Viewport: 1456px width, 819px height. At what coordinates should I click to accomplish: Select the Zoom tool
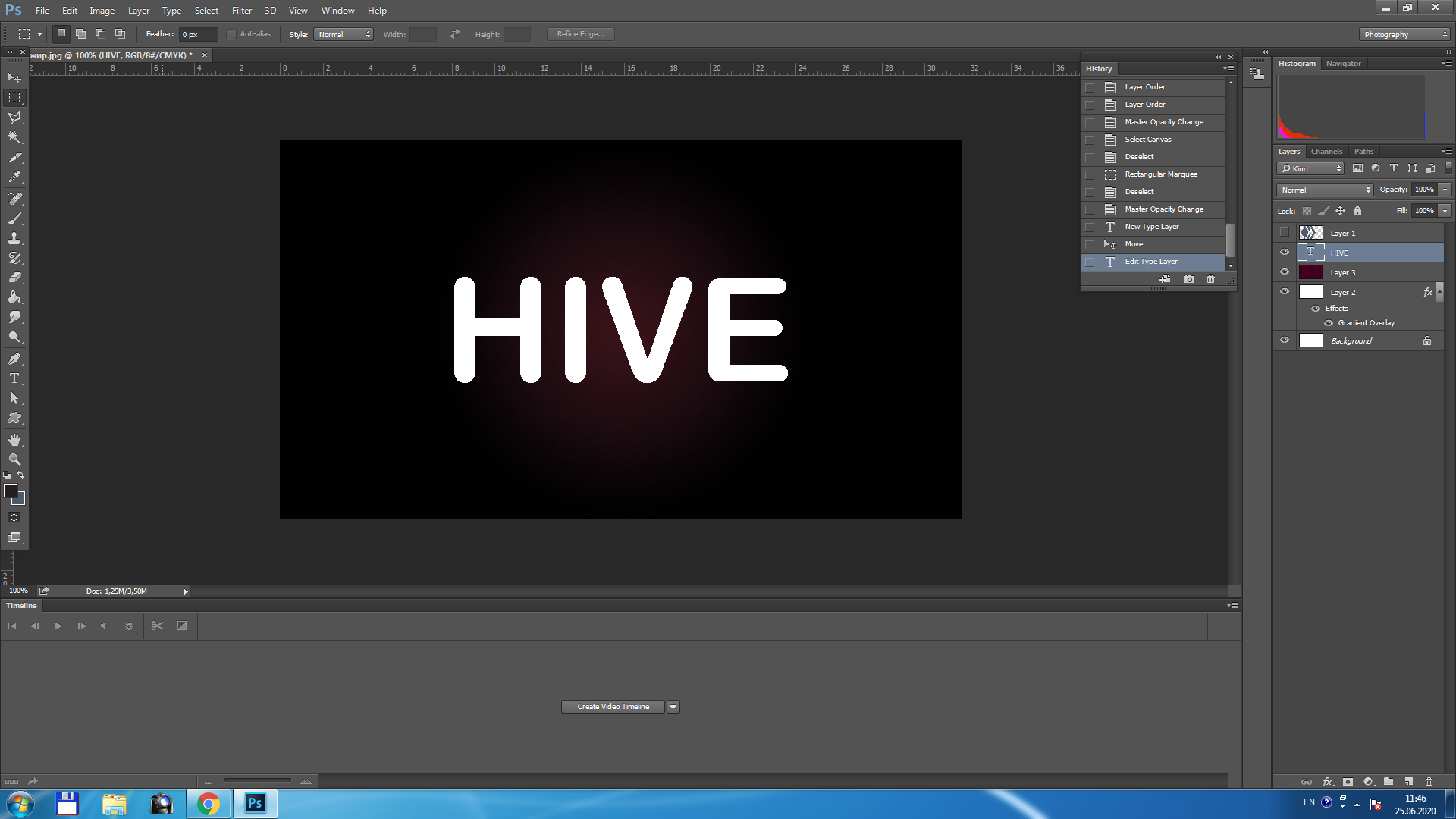point(14,460)
